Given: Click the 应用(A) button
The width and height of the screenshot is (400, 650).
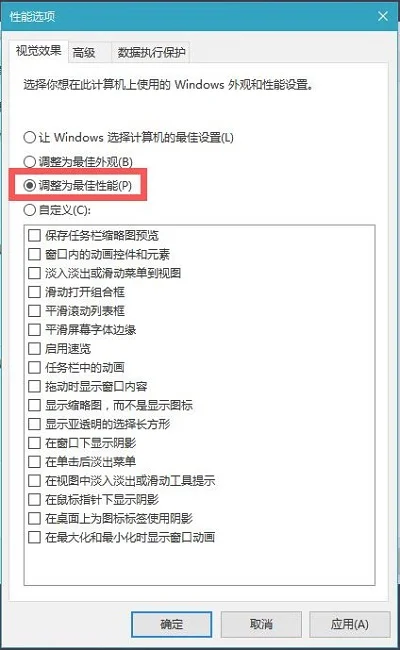Looking at the screenshot, I should click(x=349, y=624).
